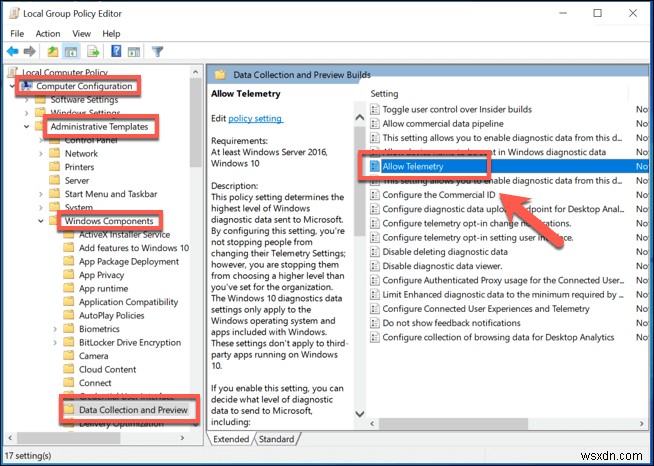Expand the Biometrics node
This screenshot has width=654, height=466.
tap(55, 329)
